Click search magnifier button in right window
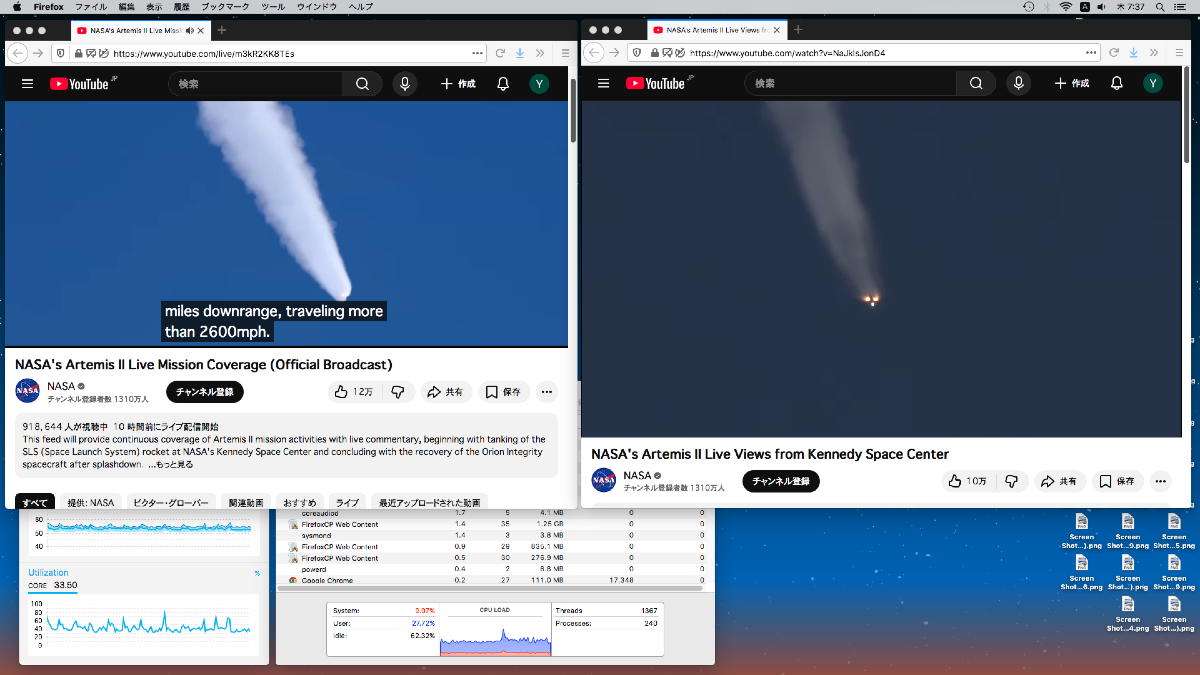Image resolution: width=1200 pixels, height=675 pixels. (976, 84)
